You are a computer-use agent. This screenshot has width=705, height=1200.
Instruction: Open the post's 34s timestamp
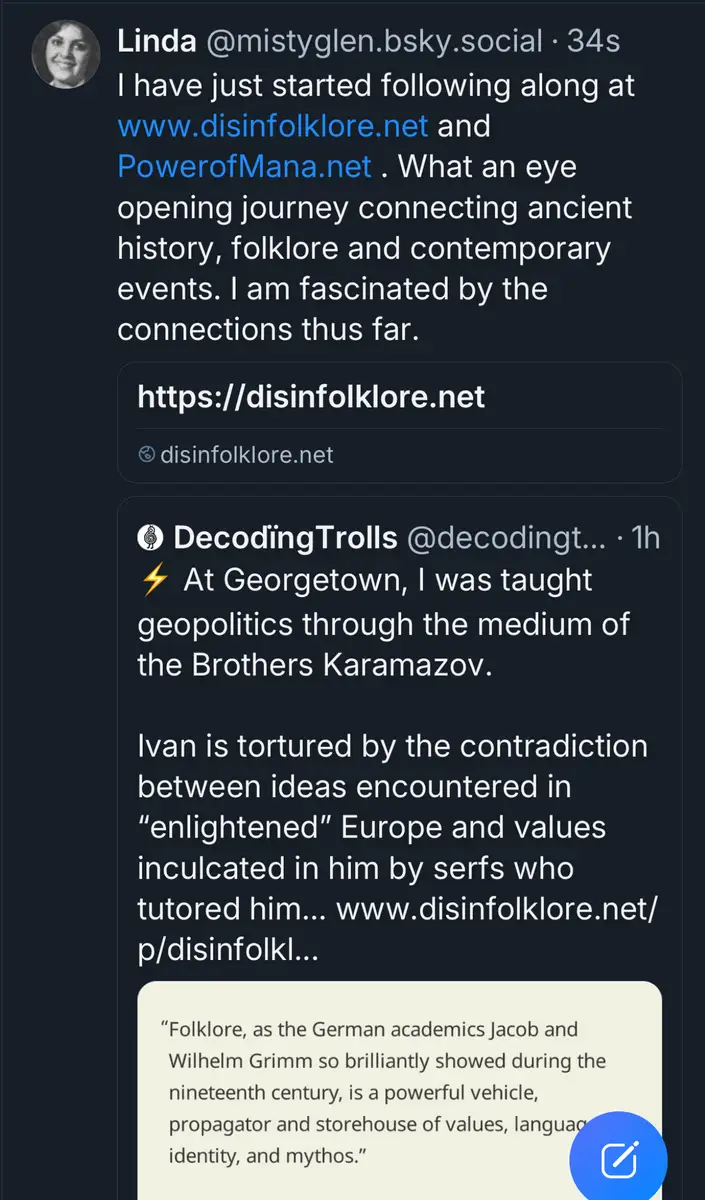coord(594,42)
